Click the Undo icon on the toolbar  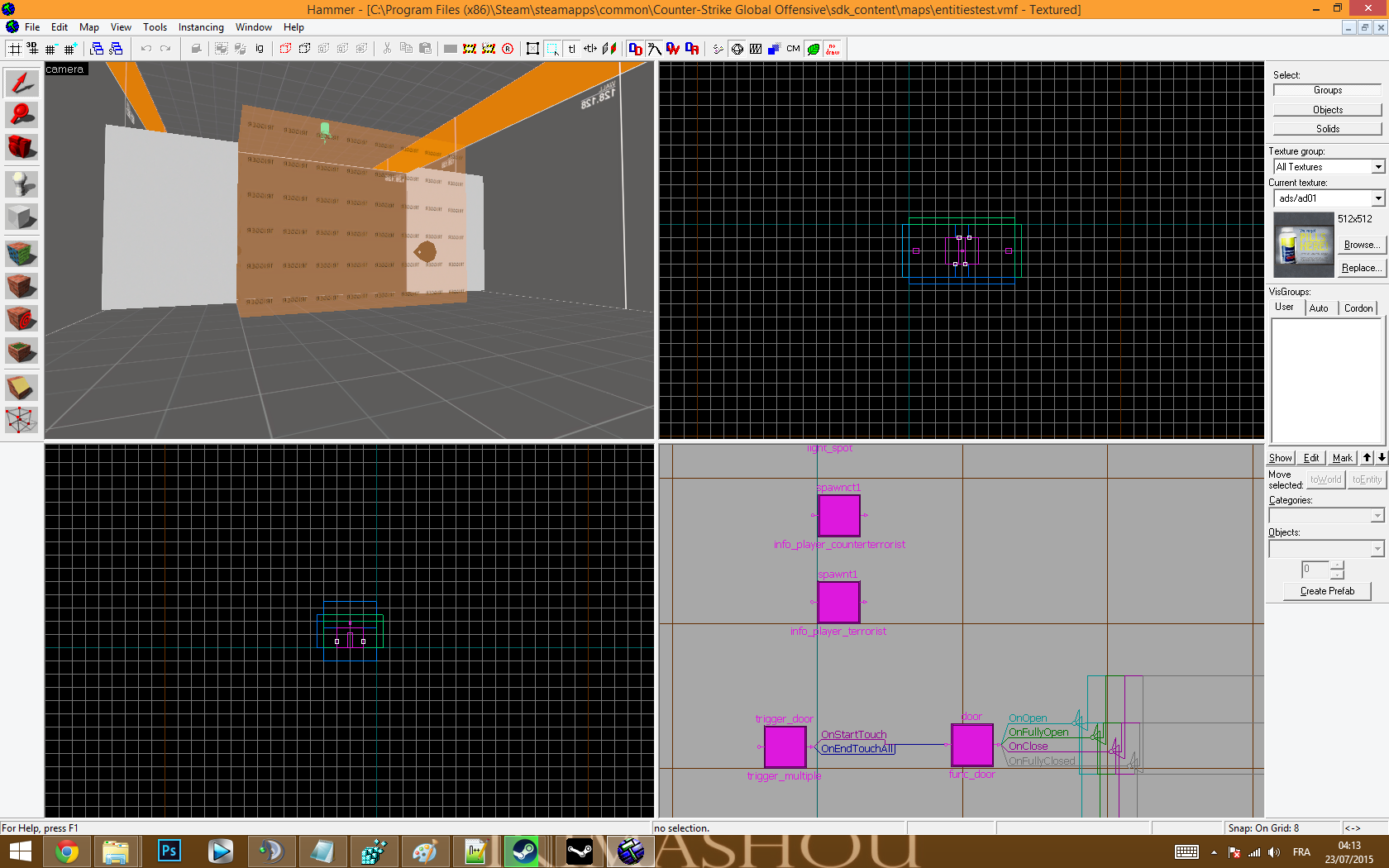147,49
